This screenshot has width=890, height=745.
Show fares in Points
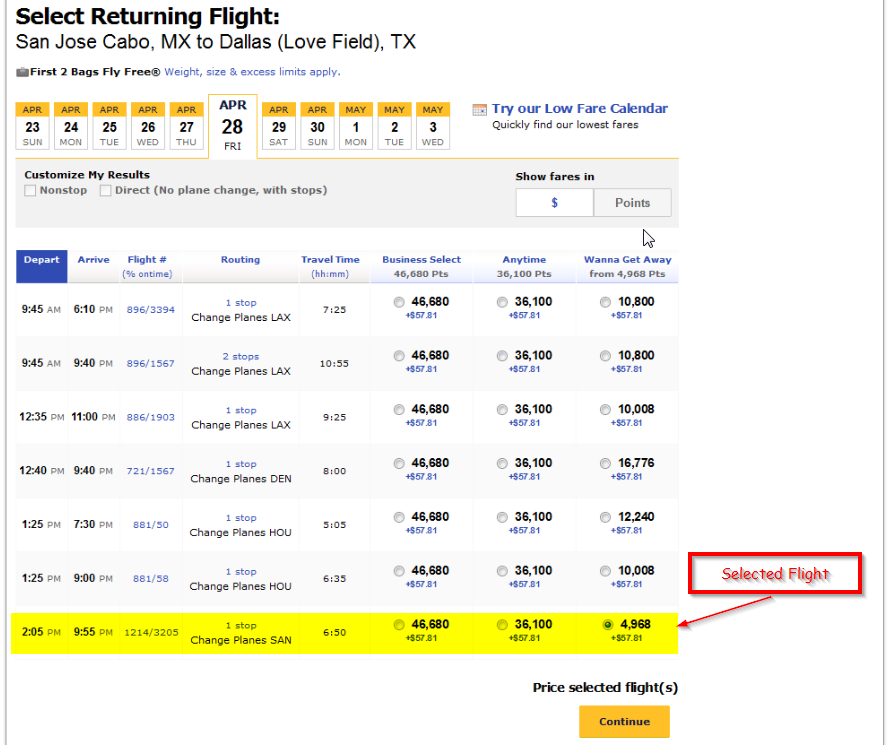632,203
